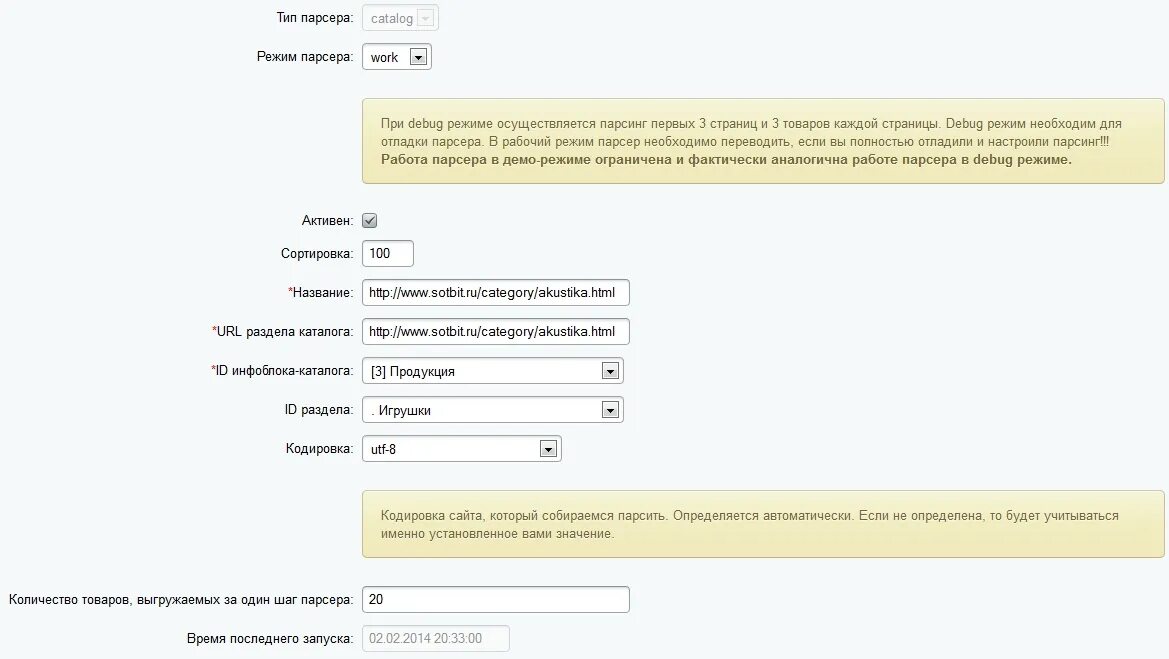Click the 'Тип парсера:' label
This screenshot has height=659, width=1169.
314,18
